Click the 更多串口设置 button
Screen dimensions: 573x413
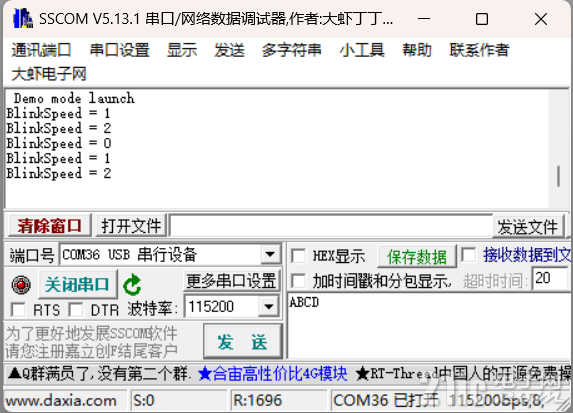231,281
